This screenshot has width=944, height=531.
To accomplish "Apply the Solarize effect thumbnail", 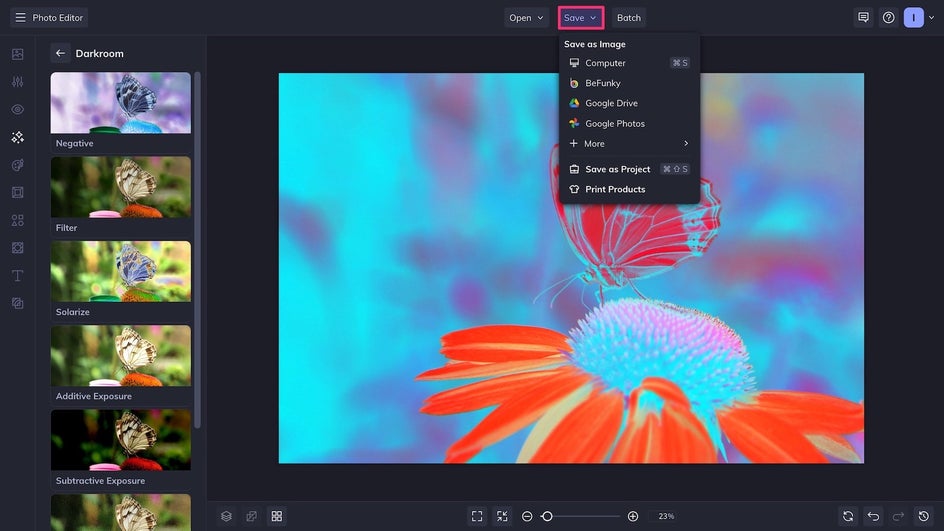I will point(120,272).
